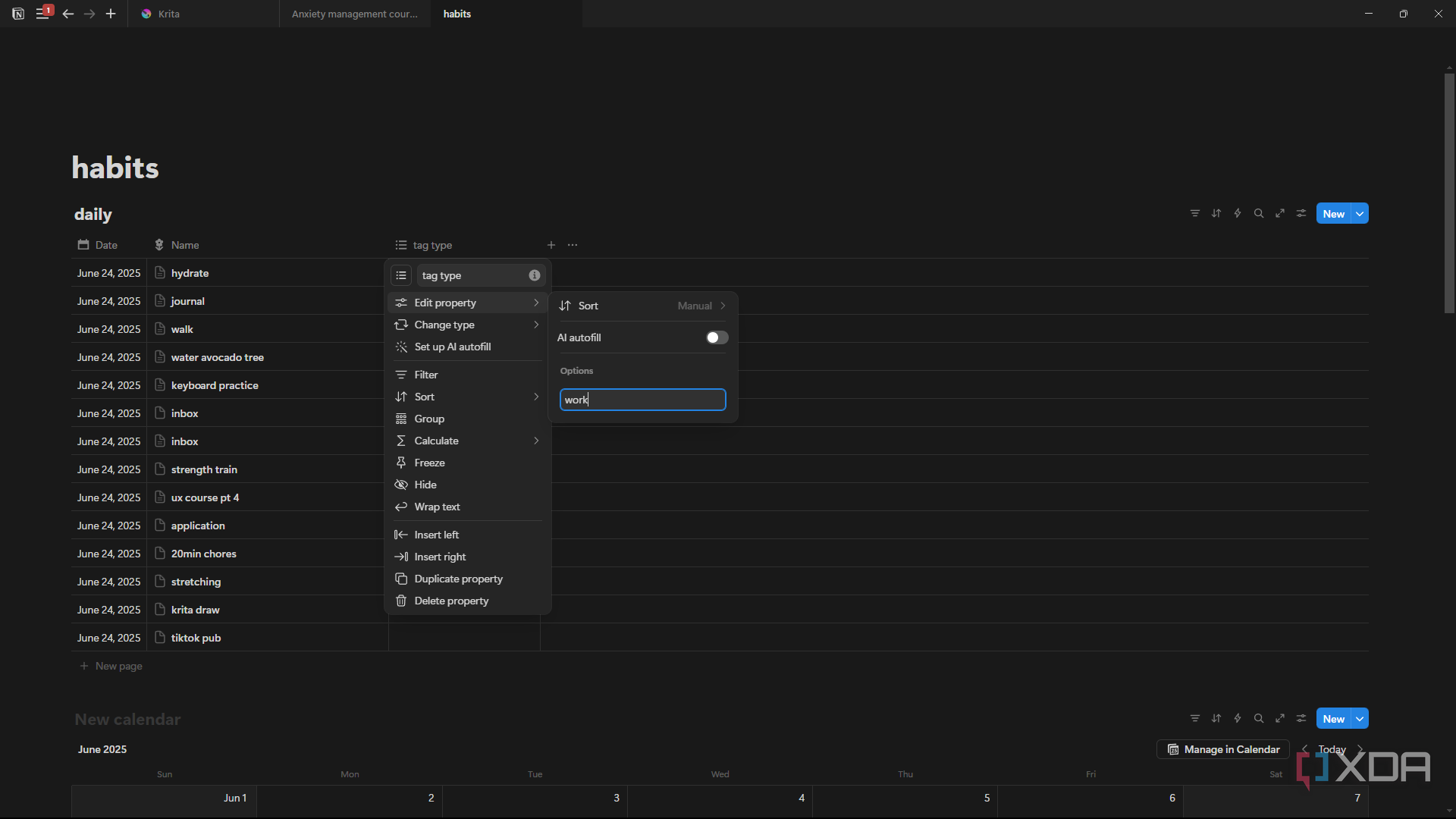Choose Delete property
Viewport: 1456px width, 819px height.
click(468, 601)
